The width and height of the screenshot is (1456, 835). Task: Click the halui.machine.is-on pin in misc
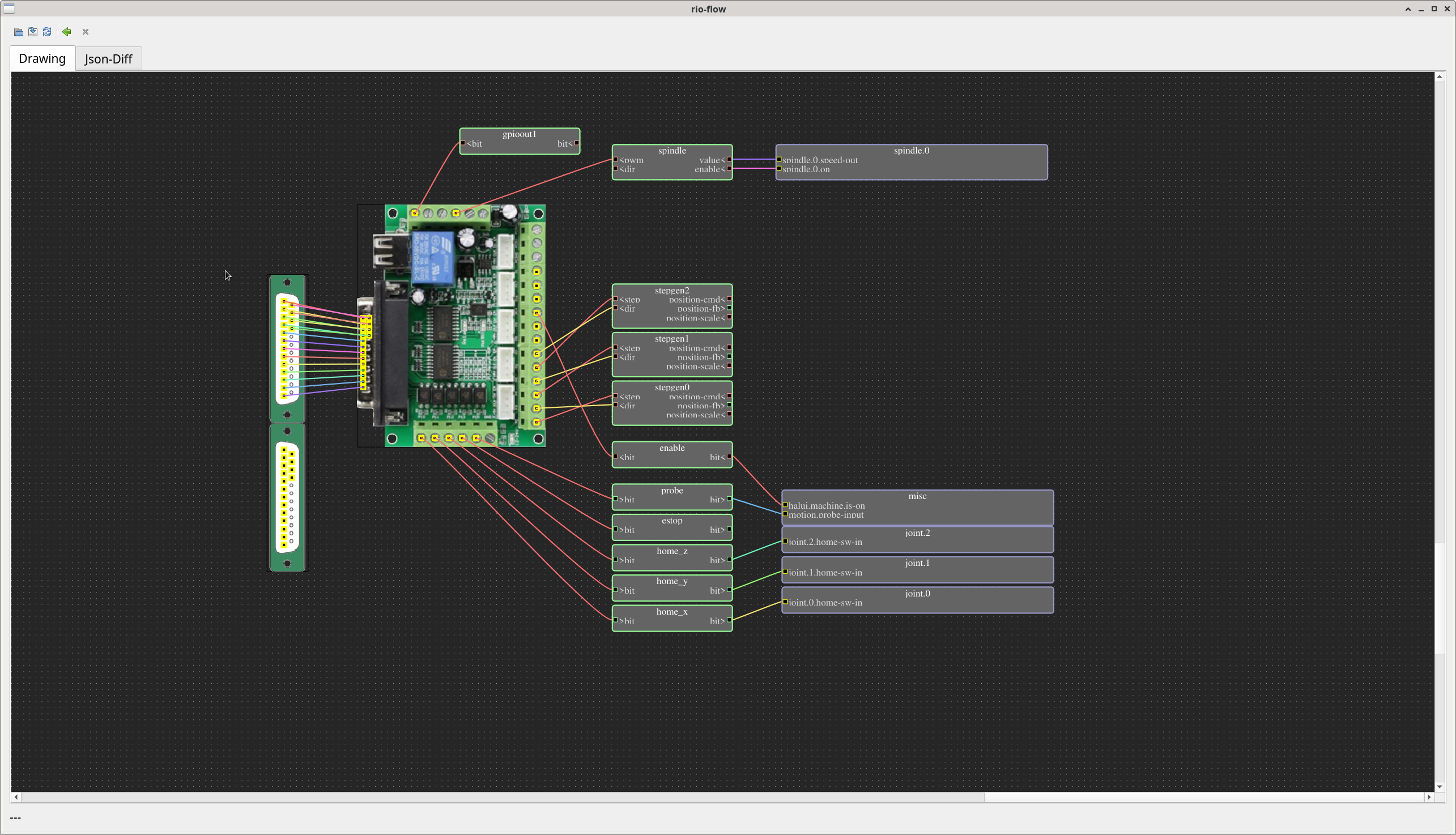826,505
